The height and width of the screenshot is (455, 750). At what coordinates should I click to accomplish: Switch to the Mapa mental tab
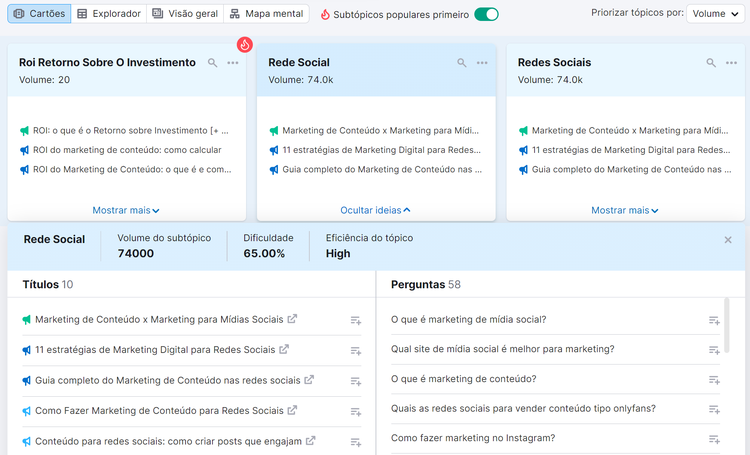tap(266, 14)
